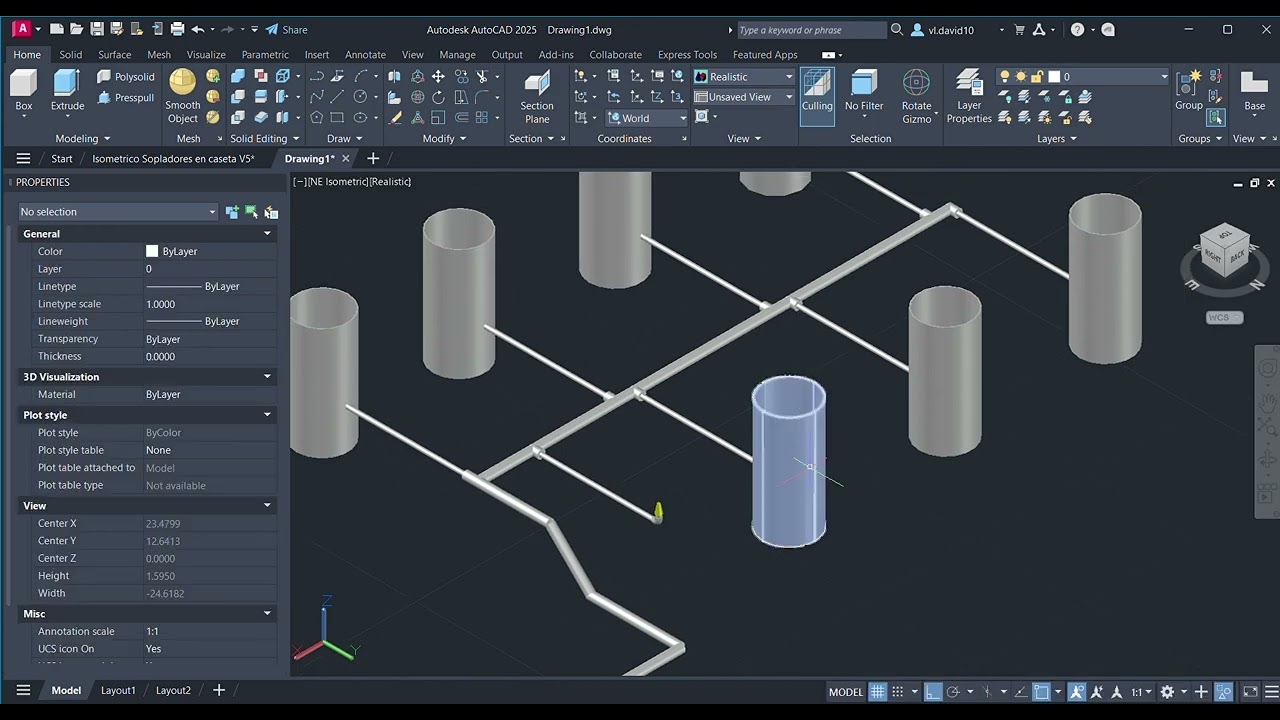The width and height of the screenshot is (1280, 720).
Task: Toggle PICKADD mode in Properties panel
Action: tap(232, 212)
